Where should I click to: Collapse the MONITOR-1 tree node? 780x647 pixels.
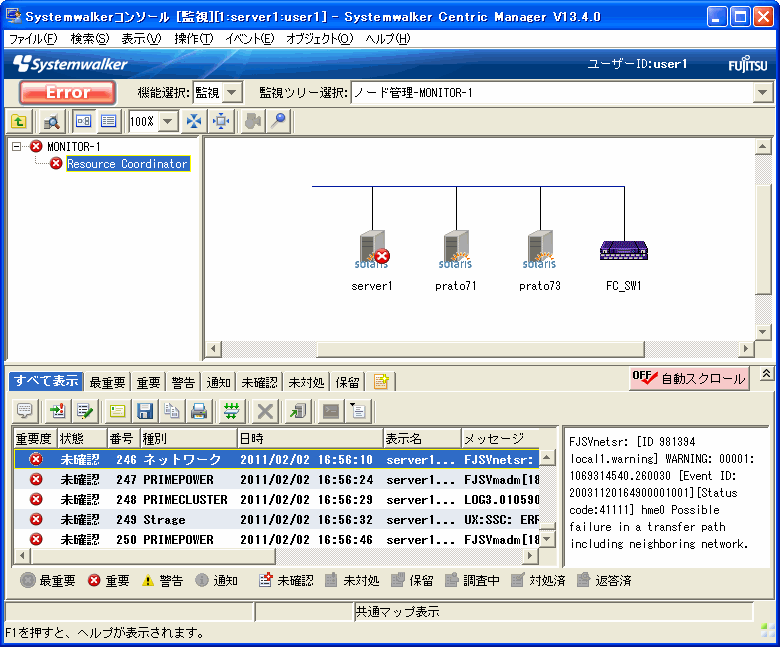pyautogui.click(x=16, y=146)
